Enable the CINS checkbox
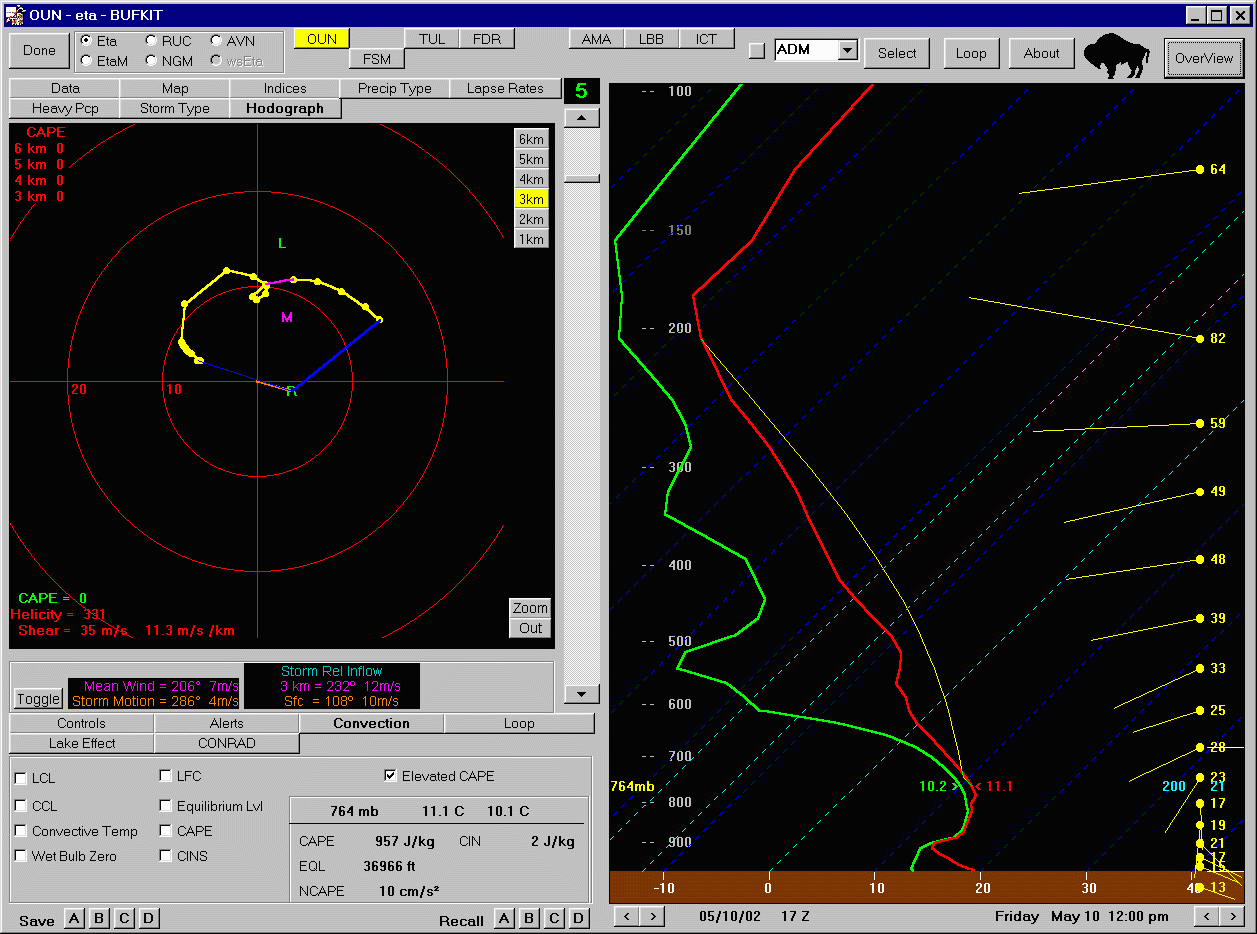The width and height of the screenshot is (1257, 934). [166, 856]
